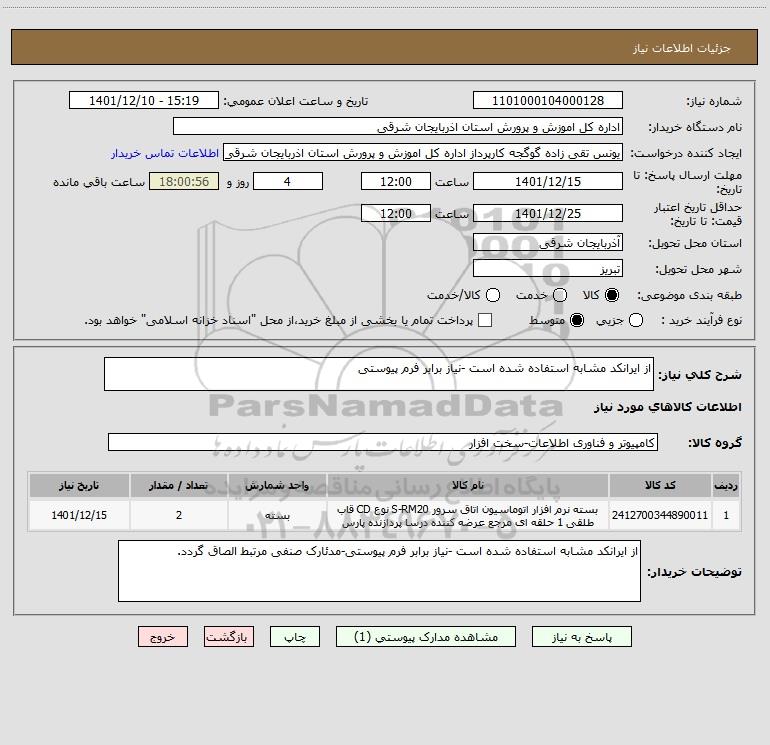The height and width of the screenshot is (745, 770).
Task: Select جزیی purchase process type
Action: (x=635, y=321)
